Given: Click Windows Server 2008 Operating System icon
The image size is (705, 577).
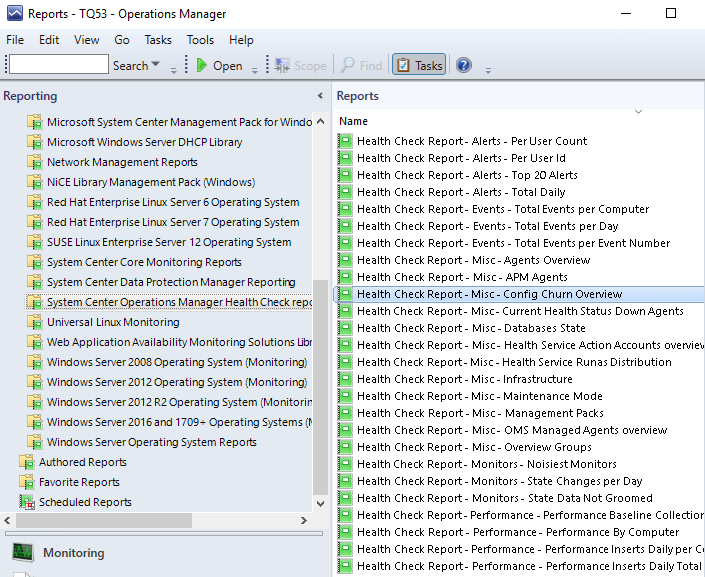Looking at the screenshot, I should click(x=35, y=362).
